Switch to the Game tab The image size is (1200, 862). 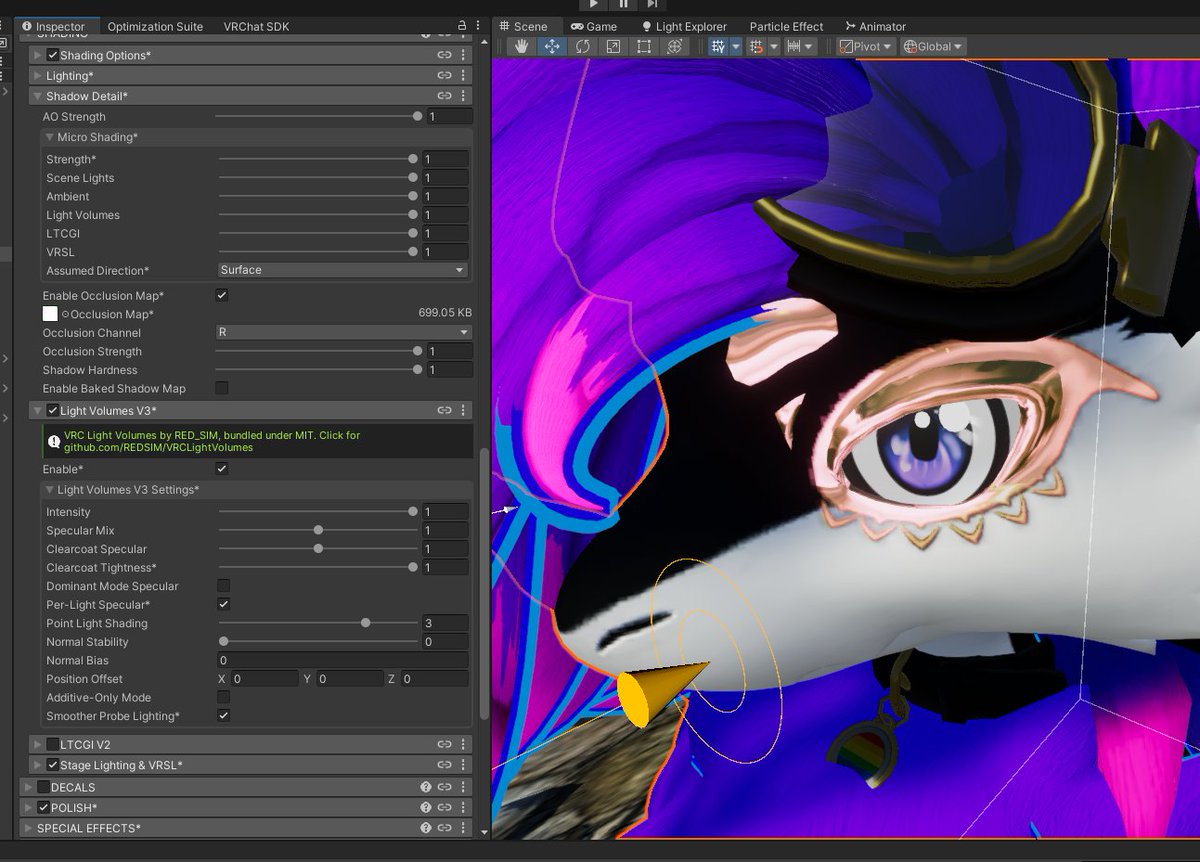(594, 27)
